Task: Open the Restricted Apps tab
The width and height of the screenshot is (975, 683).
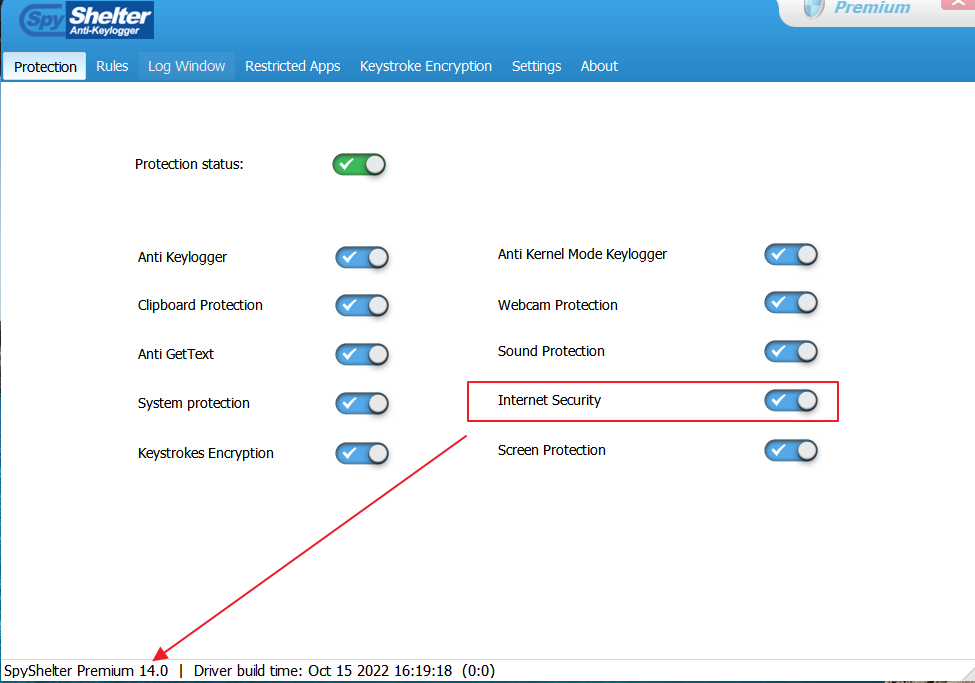Action: click(292, 66)
